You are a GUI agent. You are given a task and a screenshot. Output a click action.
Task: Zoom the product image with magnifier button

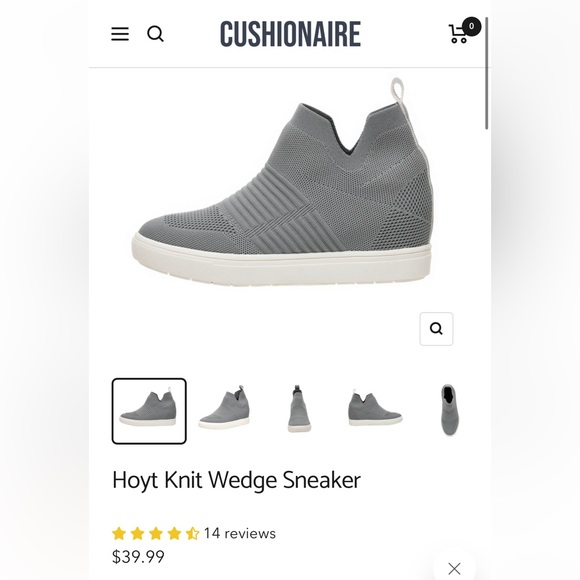(436, 329)
